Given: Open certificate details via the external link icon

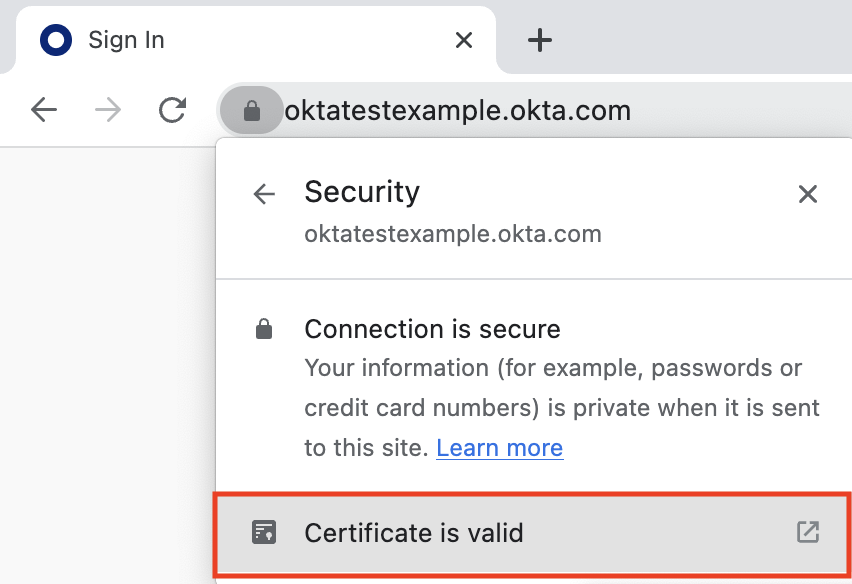Looking at the screenshot, I should coord(807,532).
